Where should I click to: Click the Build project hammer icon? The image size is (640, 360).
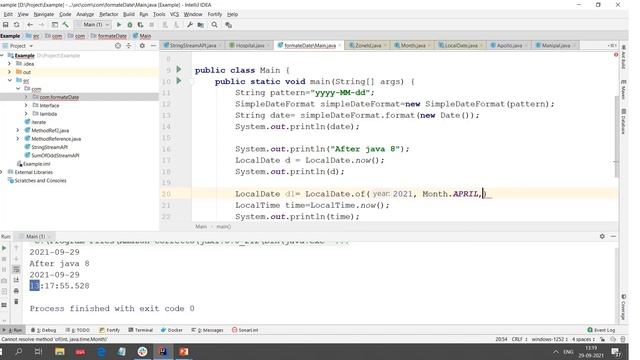click(66, 25)
